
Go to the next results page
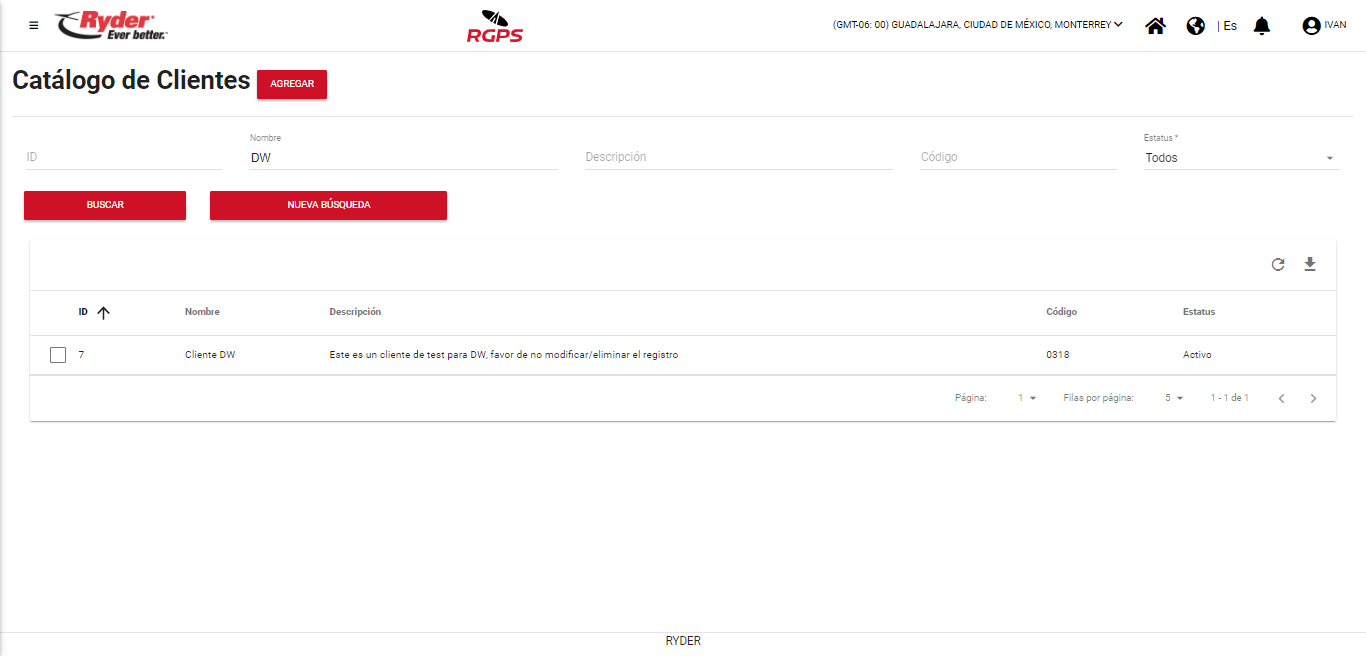[1314, 398]
